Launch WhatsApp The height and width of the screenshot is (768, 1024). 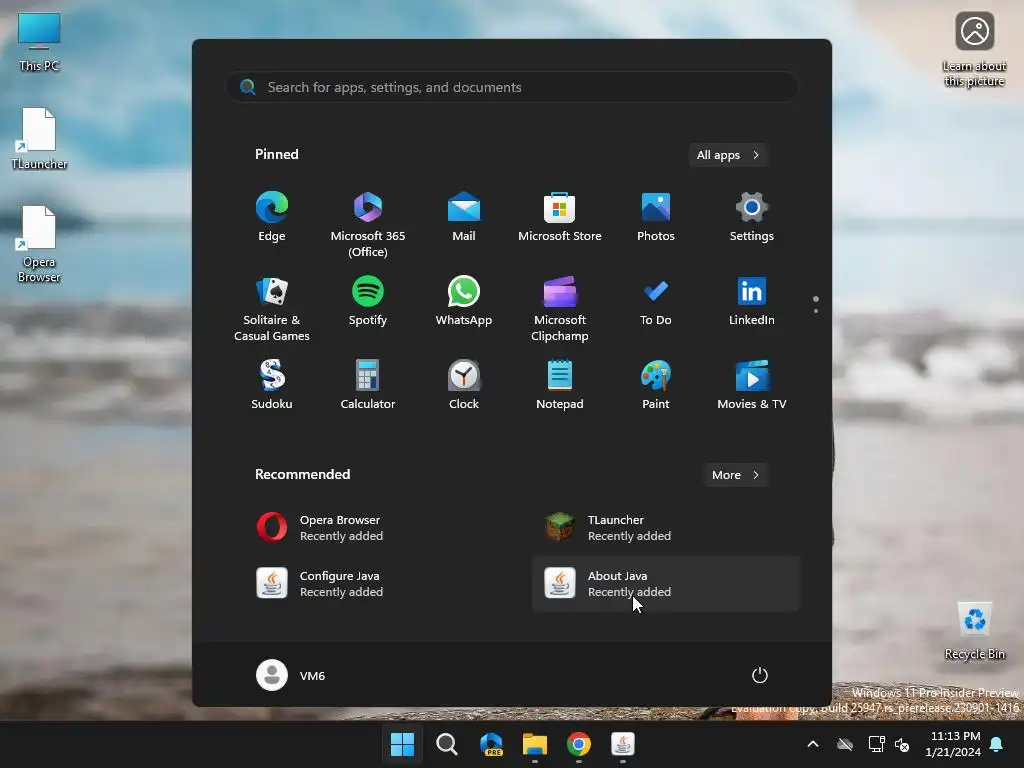(464, 301)
